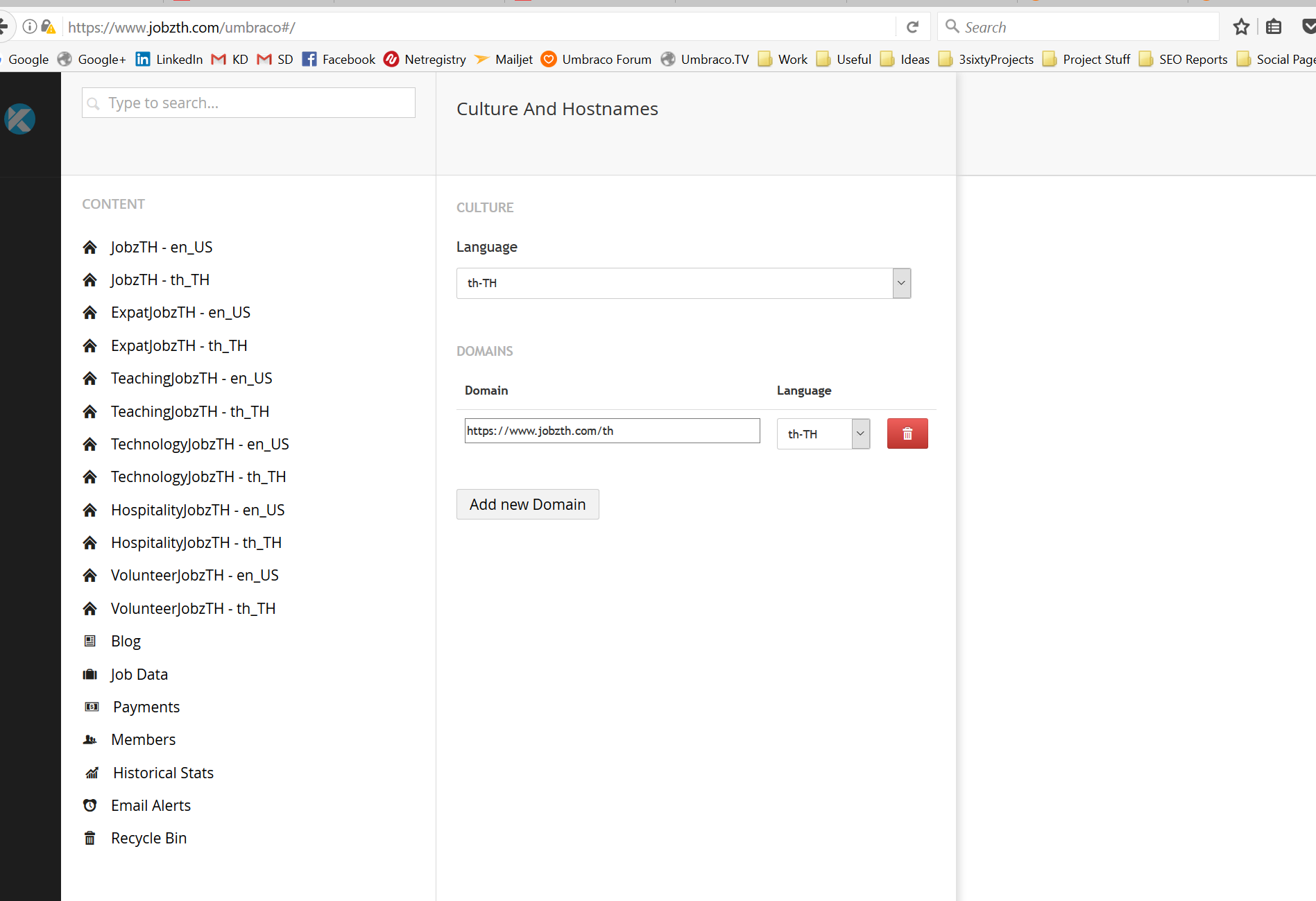This screenshot has height=901, width=1316.
Task: Click the Type to search field
Action: point(248,103)
